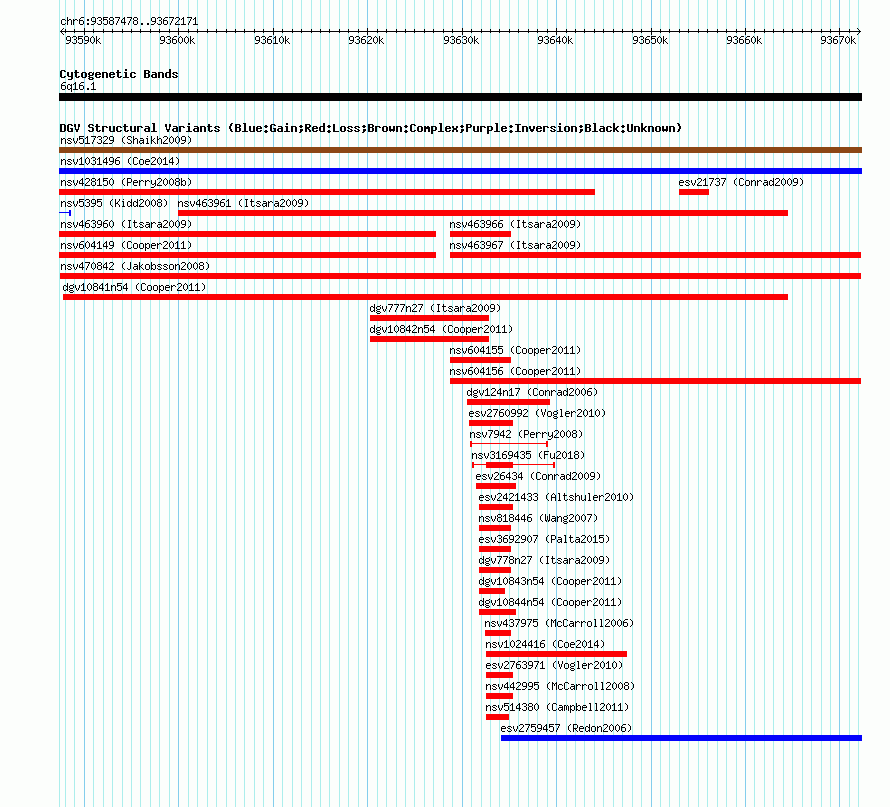Select the red nsv463966 bar

[x=480, y=234]
